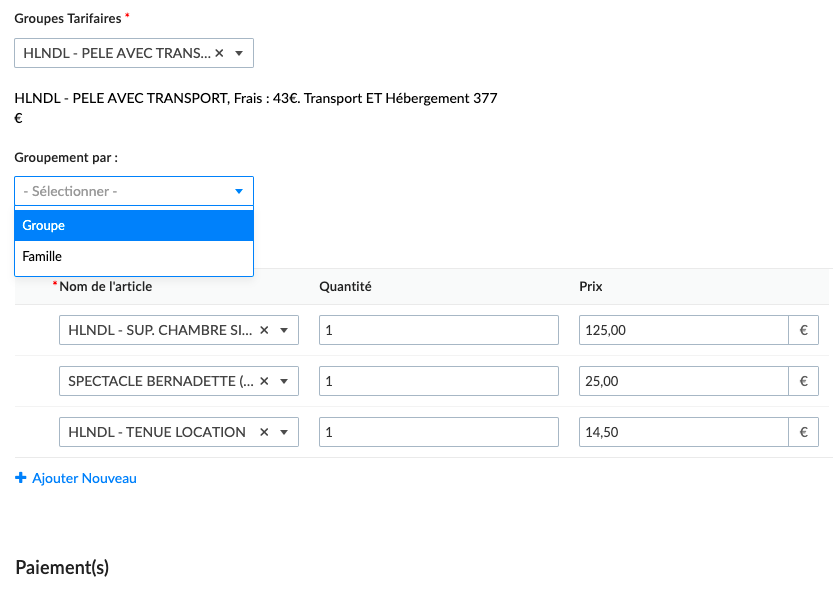Edit the 25,00 price field

(x=683, y=381)
